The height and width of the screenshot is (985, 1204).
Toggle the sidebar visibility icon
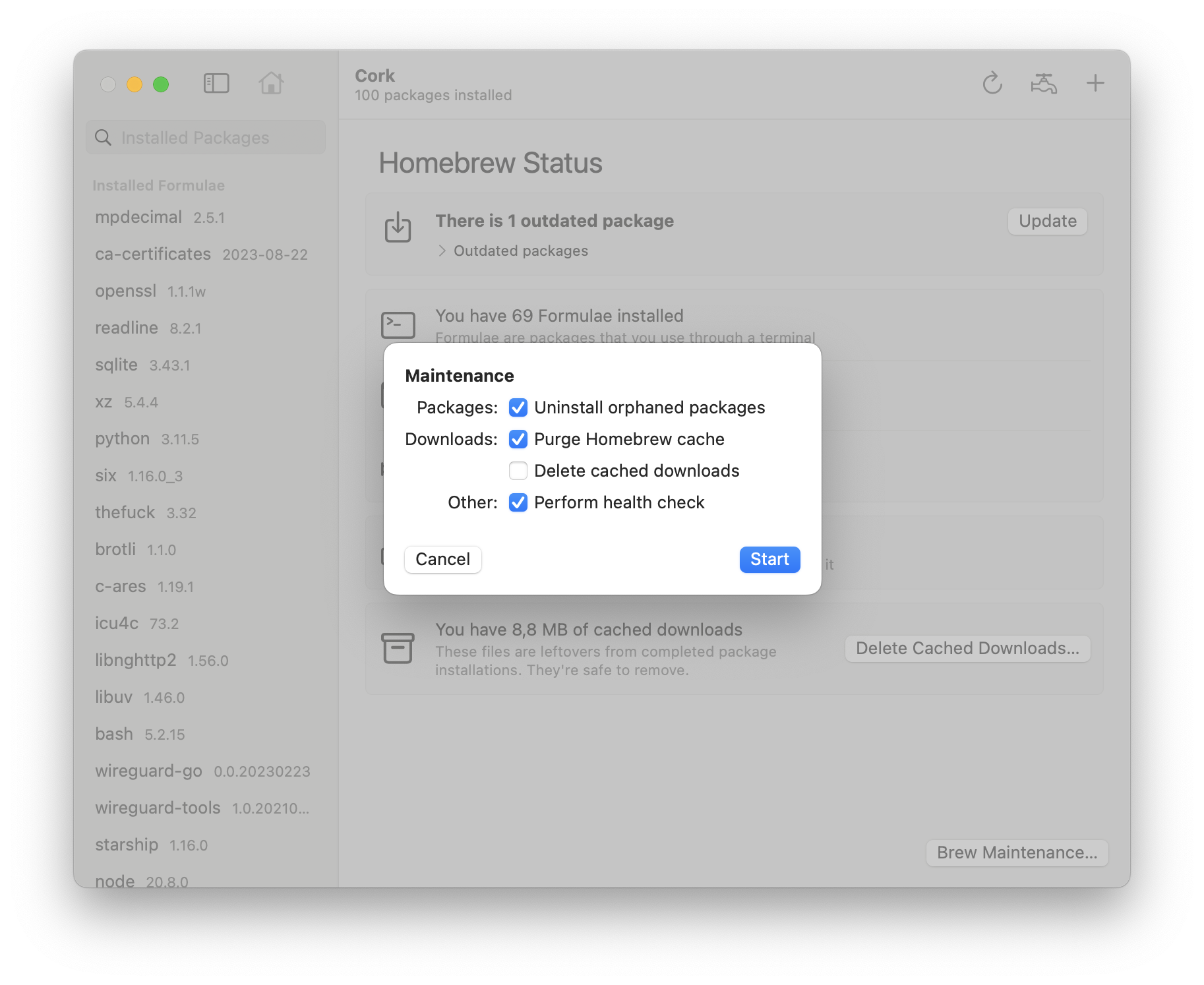tap(216, 84)
